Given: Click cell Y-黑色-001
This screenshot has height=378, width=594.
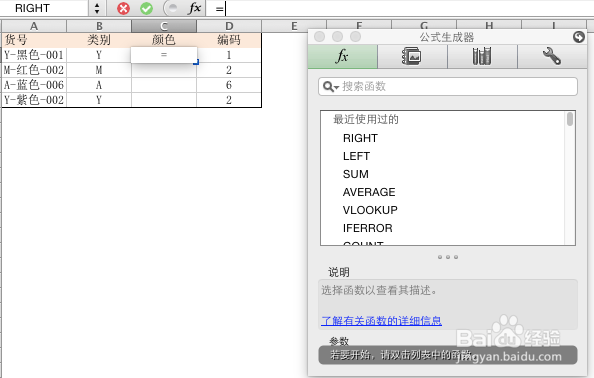Looking at the screenshot, I should point(34,55).
